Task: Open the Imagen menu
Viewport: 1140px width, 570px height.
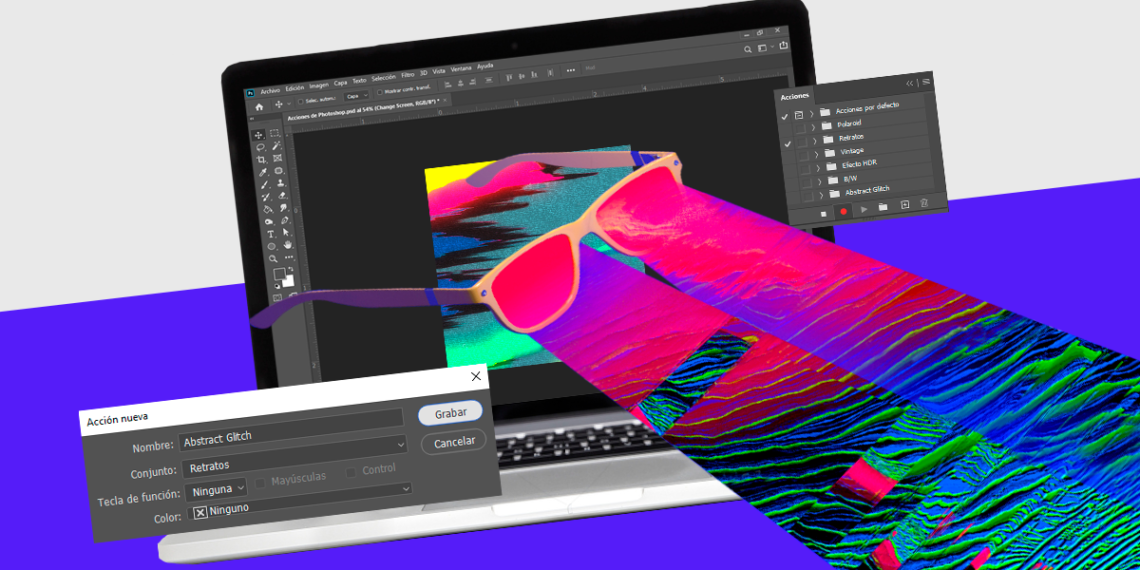Action: pos(319,85)
